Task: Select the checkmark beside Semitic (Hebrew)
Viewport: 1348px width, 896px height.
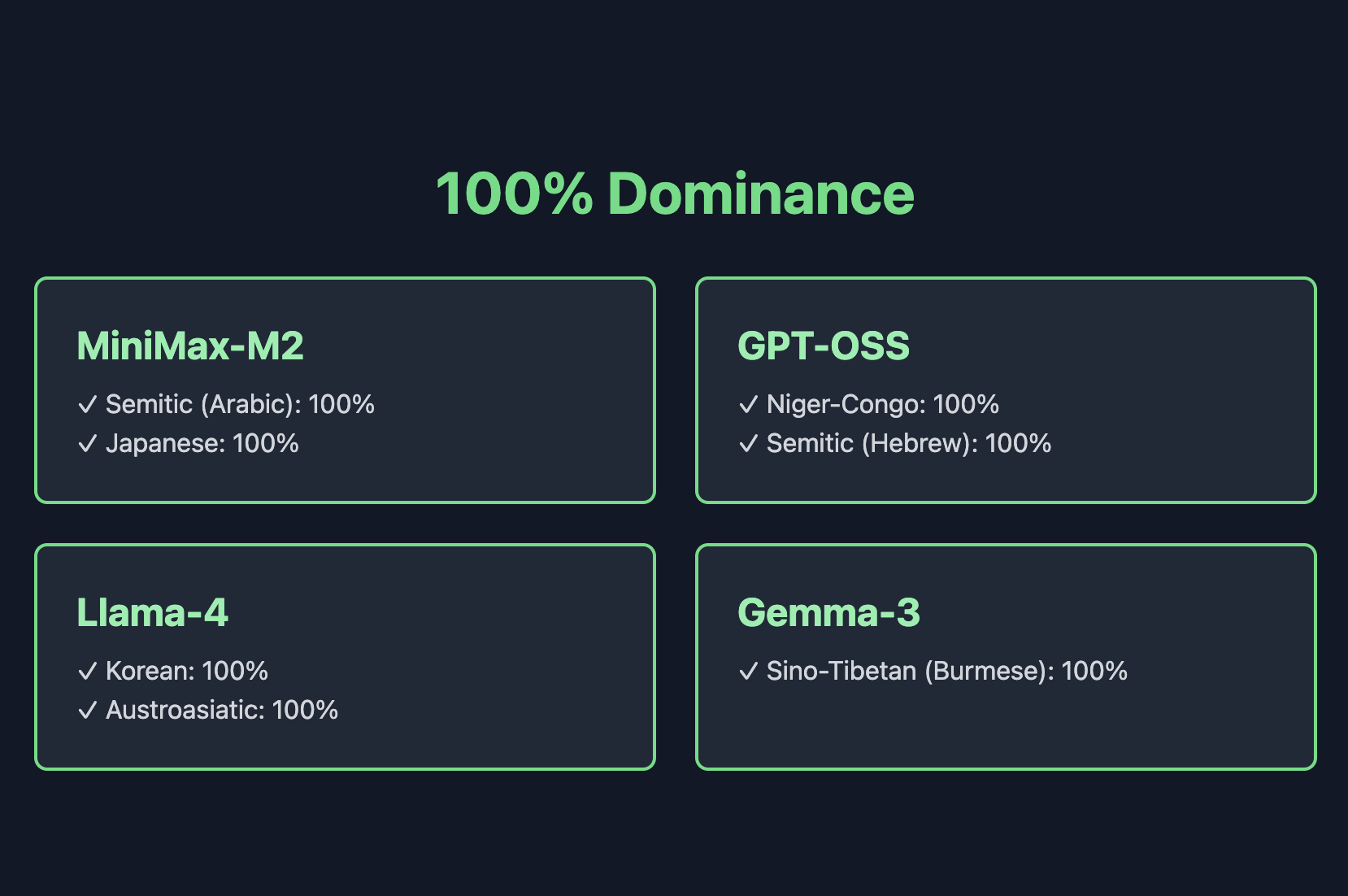Action: pos(748,444)
